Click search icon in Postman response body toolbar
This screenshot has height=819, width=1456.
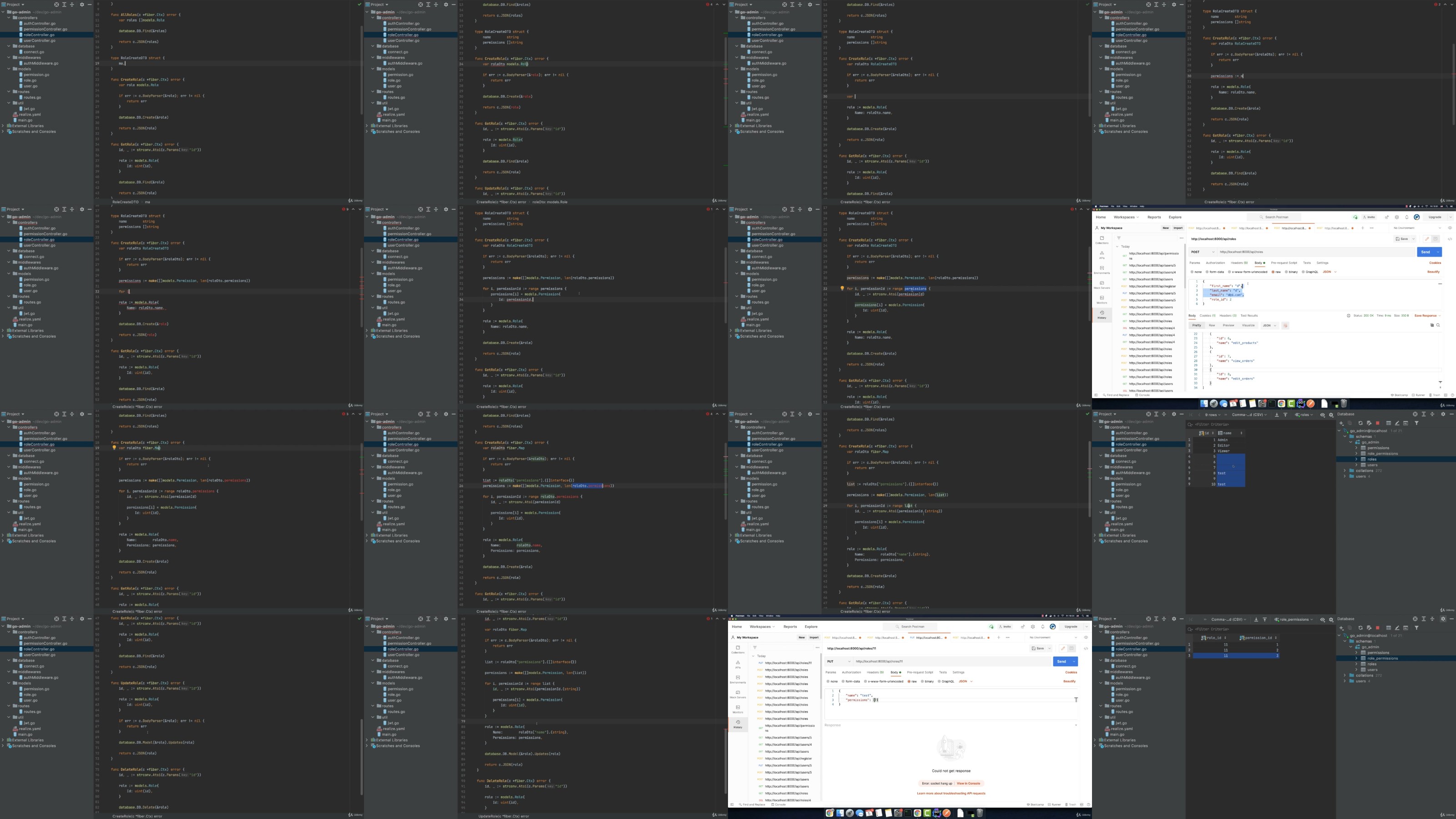[1438, 325]
